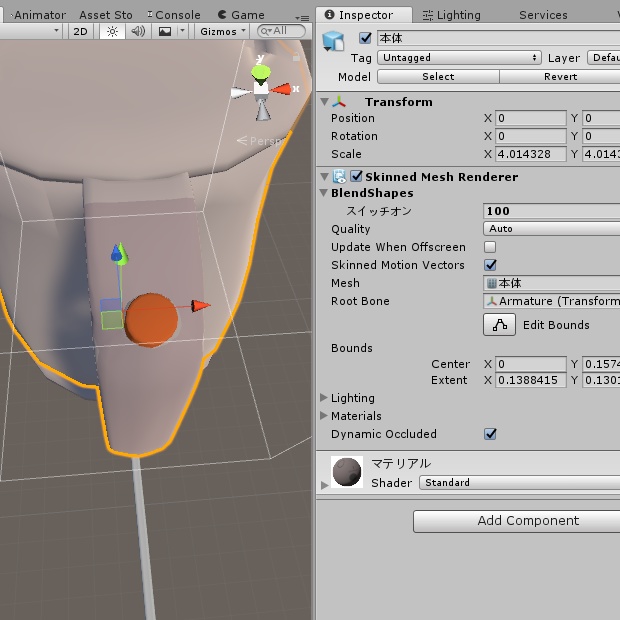Click the Model Revert button
The height and width of the screenshot is (620, 620).
(x=560, y=77)
